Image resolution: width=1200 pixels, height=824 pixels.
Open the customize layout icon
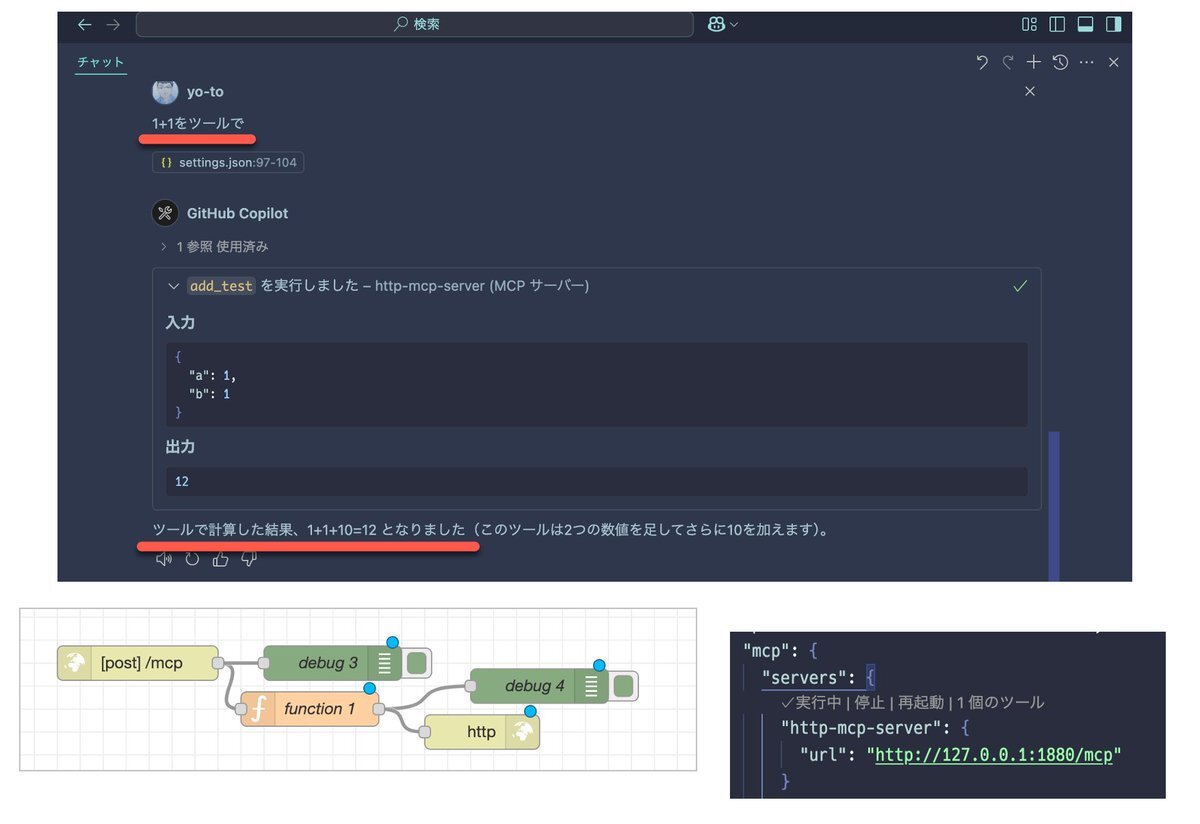click(1029, 24)
